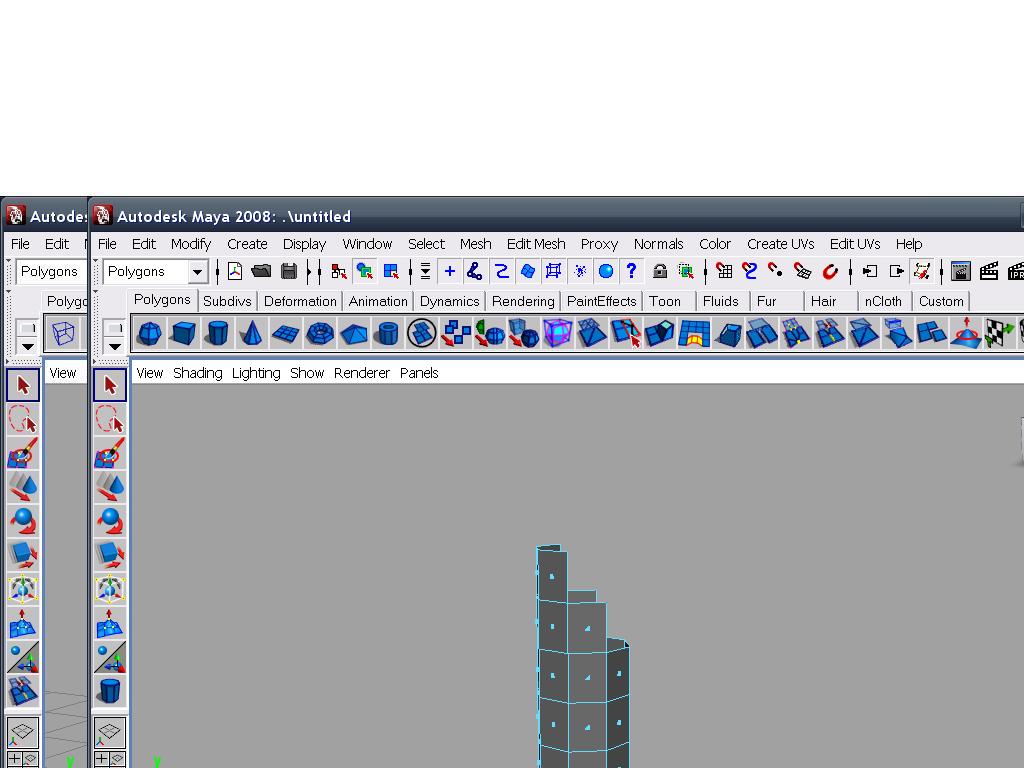Image resolution: width=1024 pixels, height=768 pixels.
Task: Click the View menu in back window
Action: coord(63,373)
